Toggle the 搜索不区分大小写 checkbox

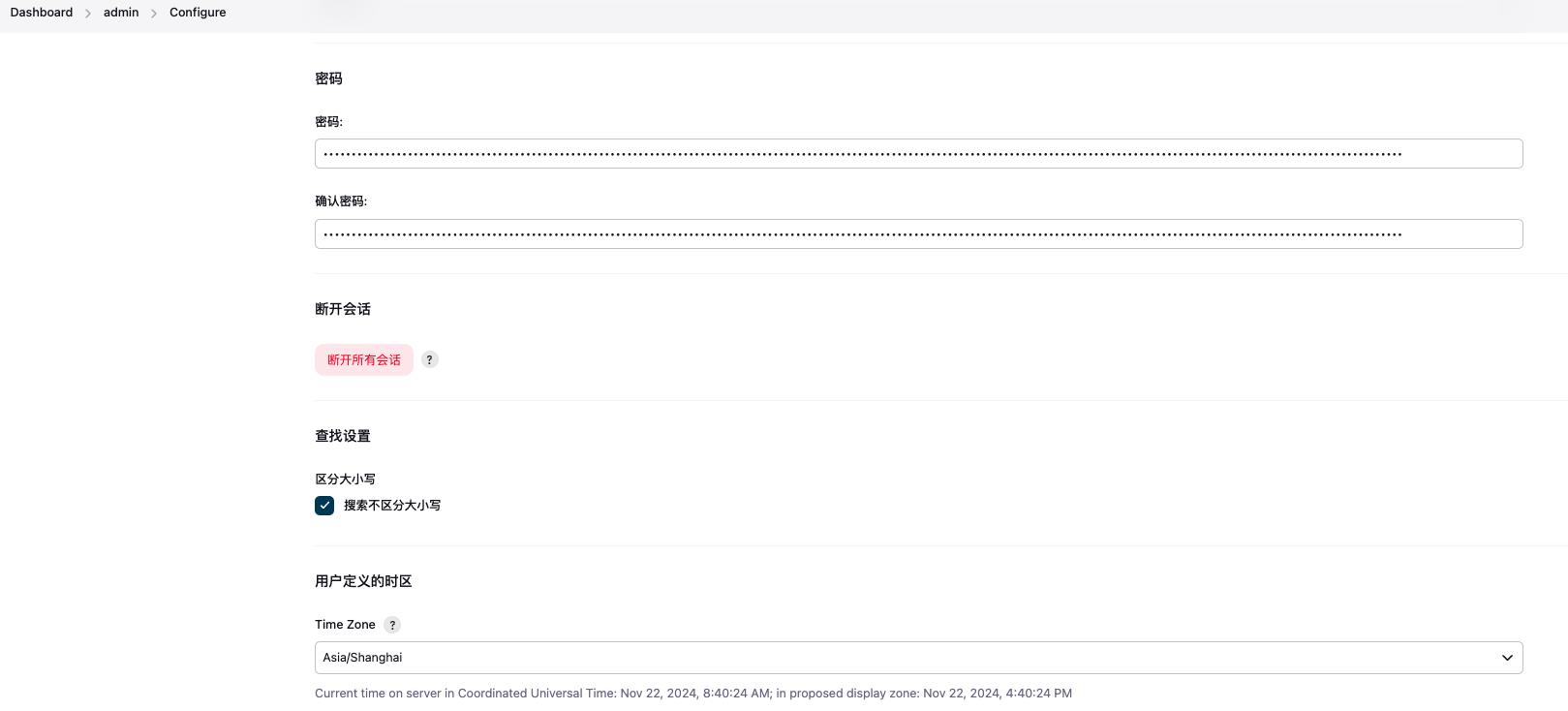[x=324, y=506]
